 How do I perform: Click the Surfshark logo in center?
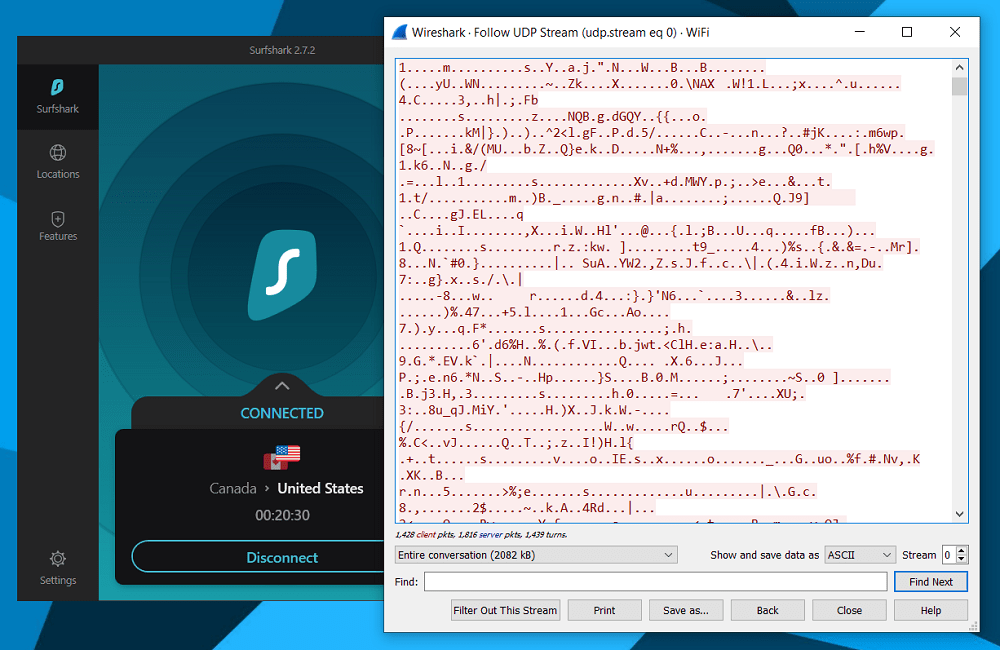click(283, 274)
